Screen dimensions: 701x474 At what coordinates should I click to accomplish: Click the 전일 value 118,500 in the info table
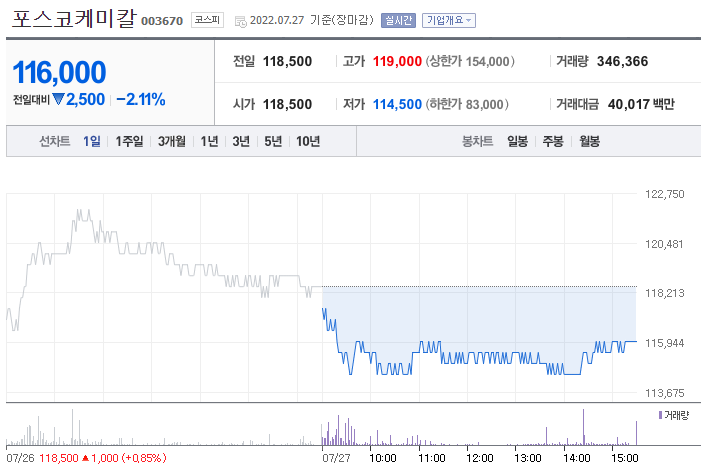point(287,61)
